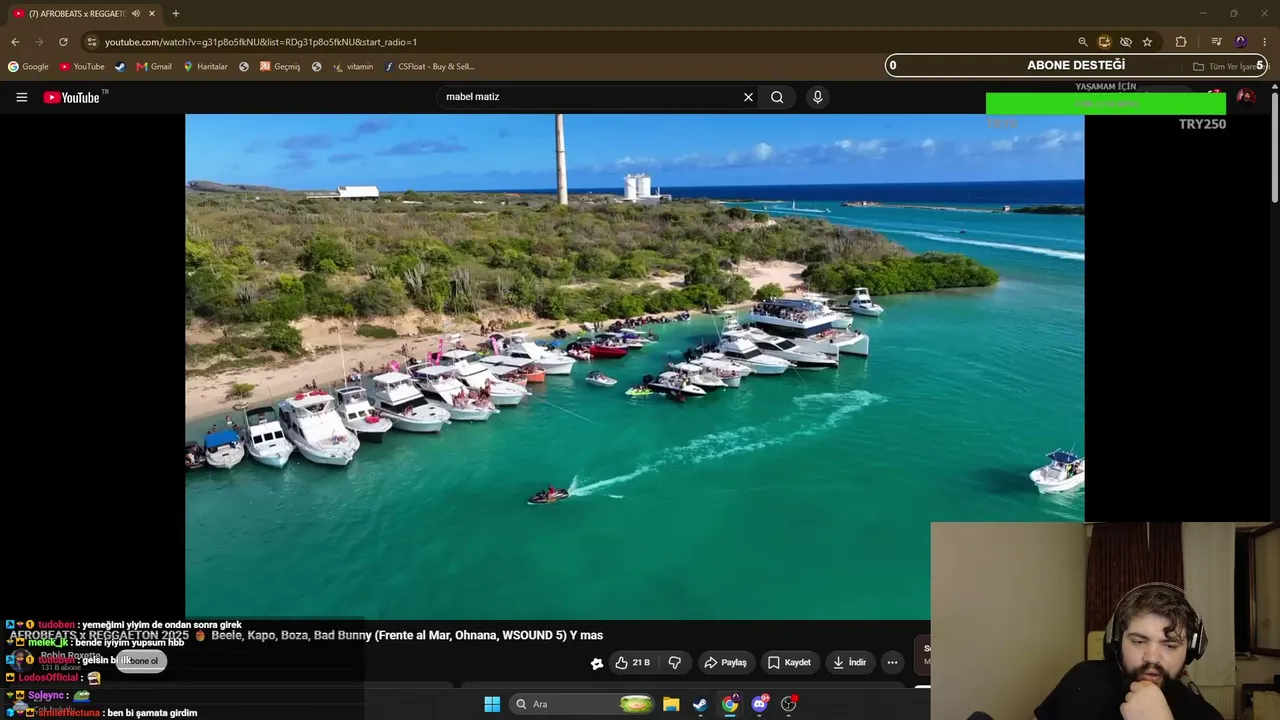Click the taskbar Ara search box
Screen dimensions: 1280x720
[x=581, y=704]
